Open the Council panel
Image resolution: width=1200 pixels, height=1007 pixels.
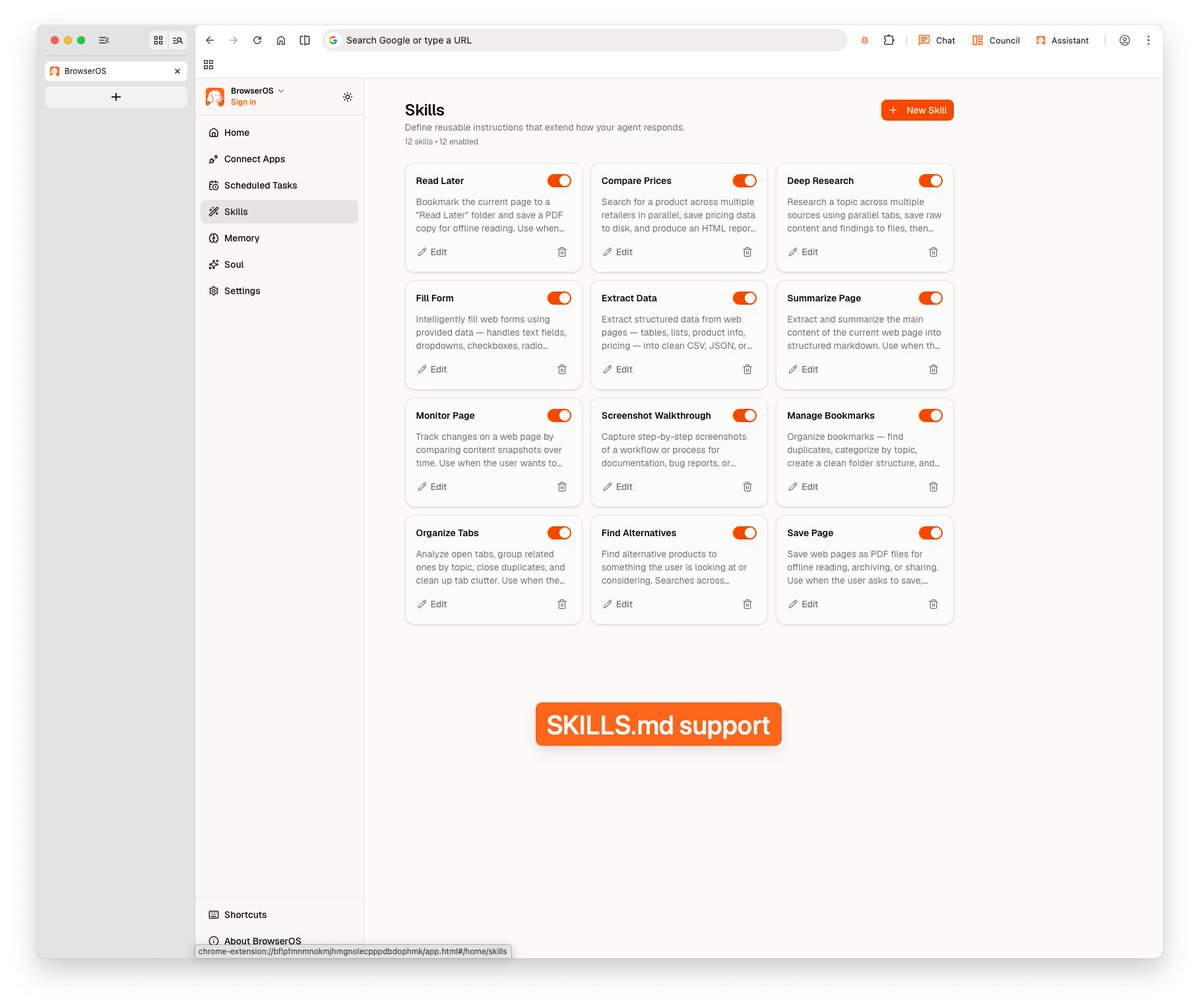994,40
